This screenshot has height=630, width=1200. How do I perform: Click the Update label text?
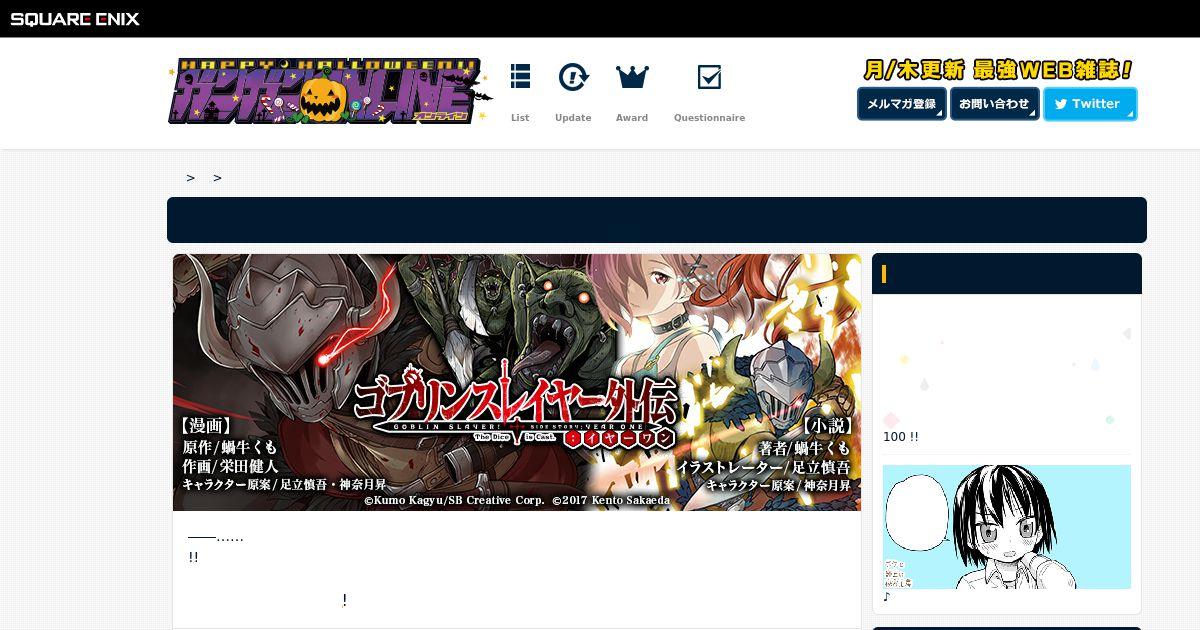point(573,118)
